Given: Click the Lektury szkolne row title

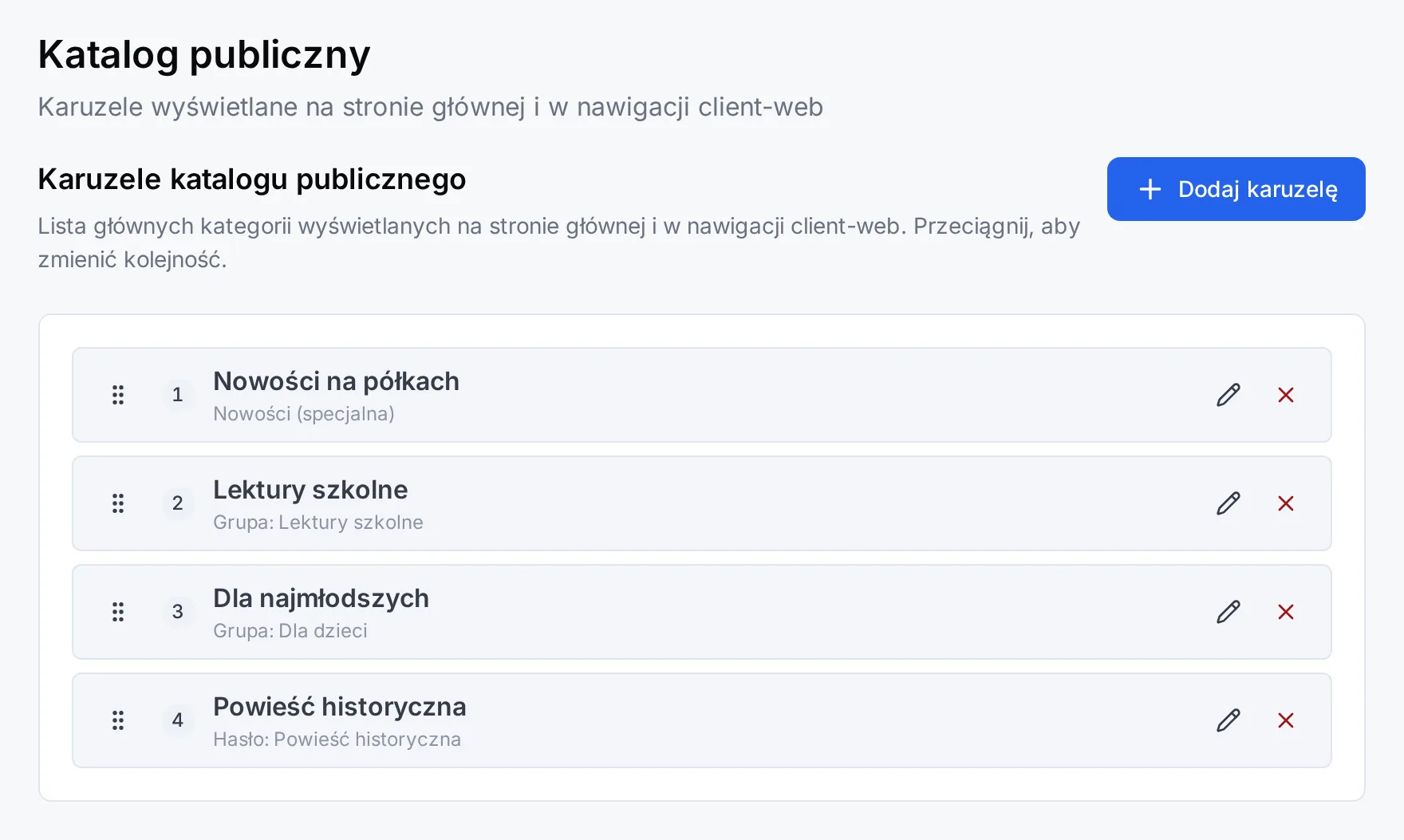Looking at the screenshot, I should pos(310,490).
